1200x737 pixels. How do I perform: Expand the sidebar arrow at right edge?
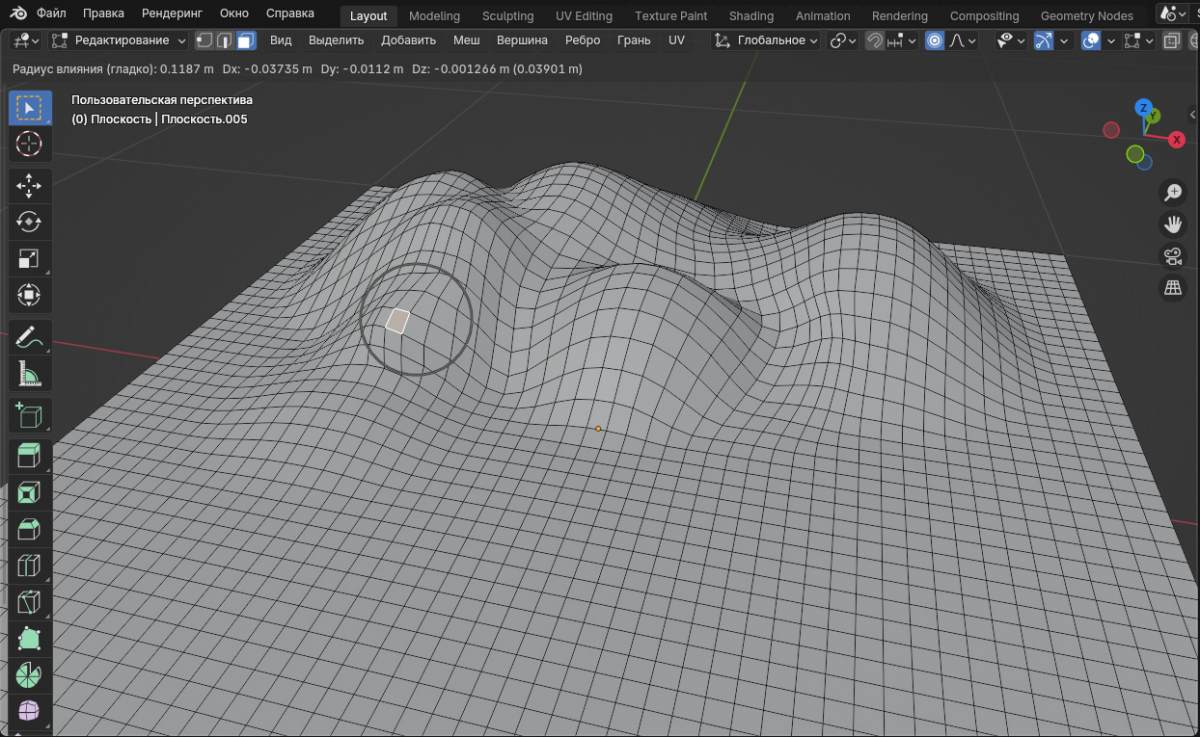(x=1192, y=114)
